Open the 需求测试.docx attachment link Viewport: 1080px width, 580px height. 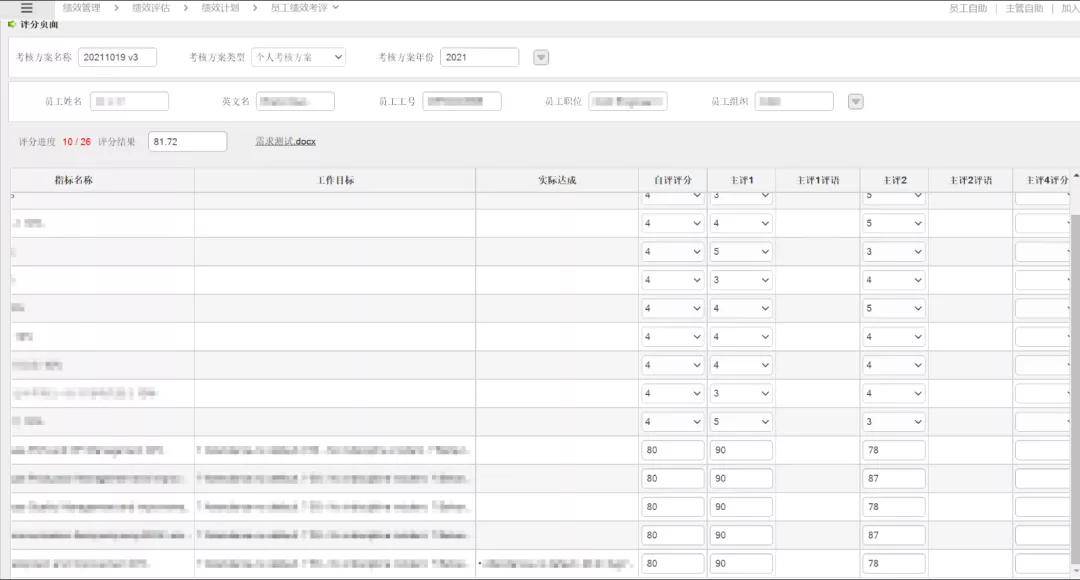click(285, 142)
